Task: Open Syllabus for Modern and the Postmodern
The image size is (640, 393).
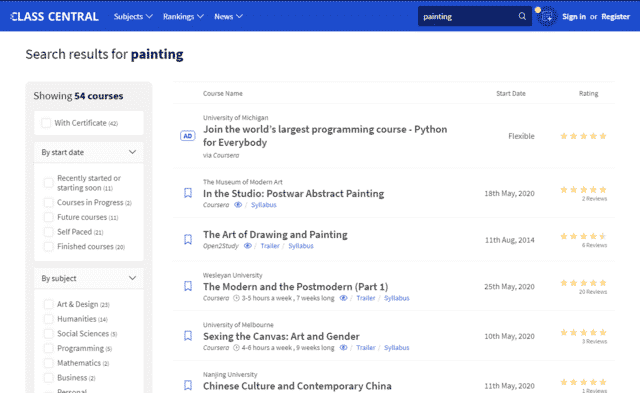Action: (397, 298)
